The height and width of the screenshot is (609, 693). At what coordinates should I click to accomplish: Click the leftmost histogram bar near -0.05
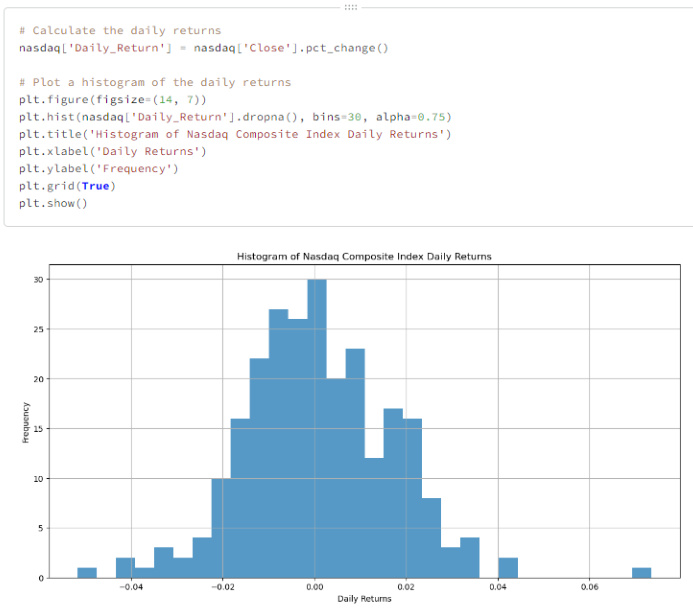[87, 572]
